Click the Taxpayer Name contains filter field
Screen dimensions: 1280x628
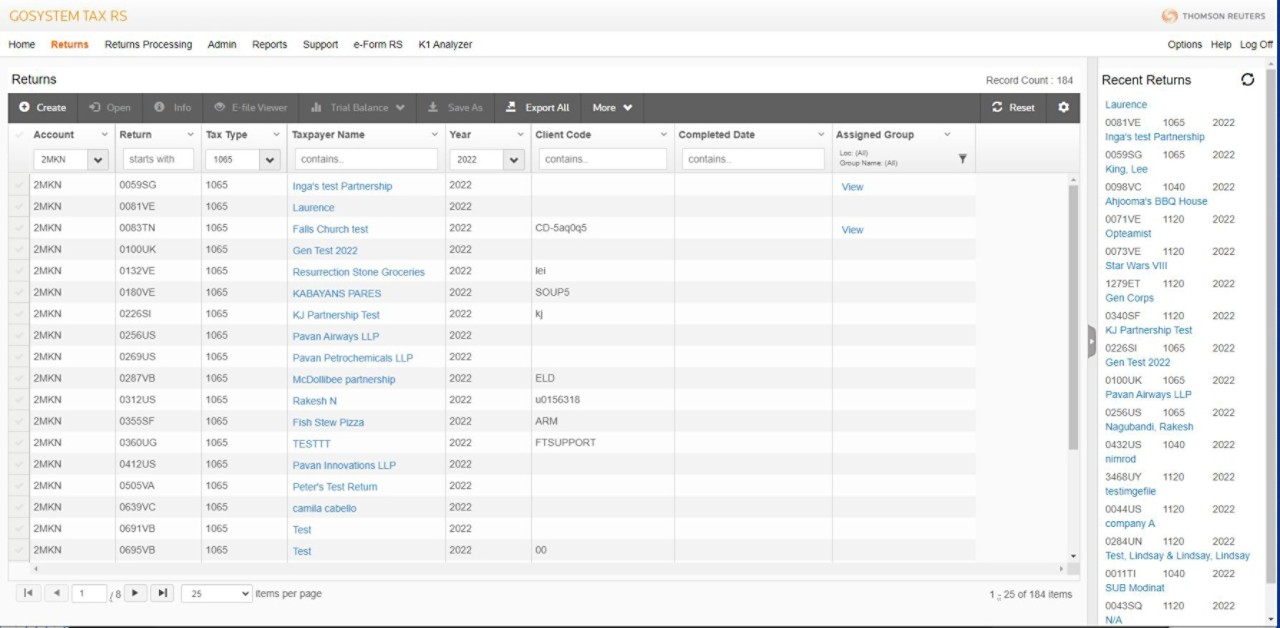click(366, 159)
